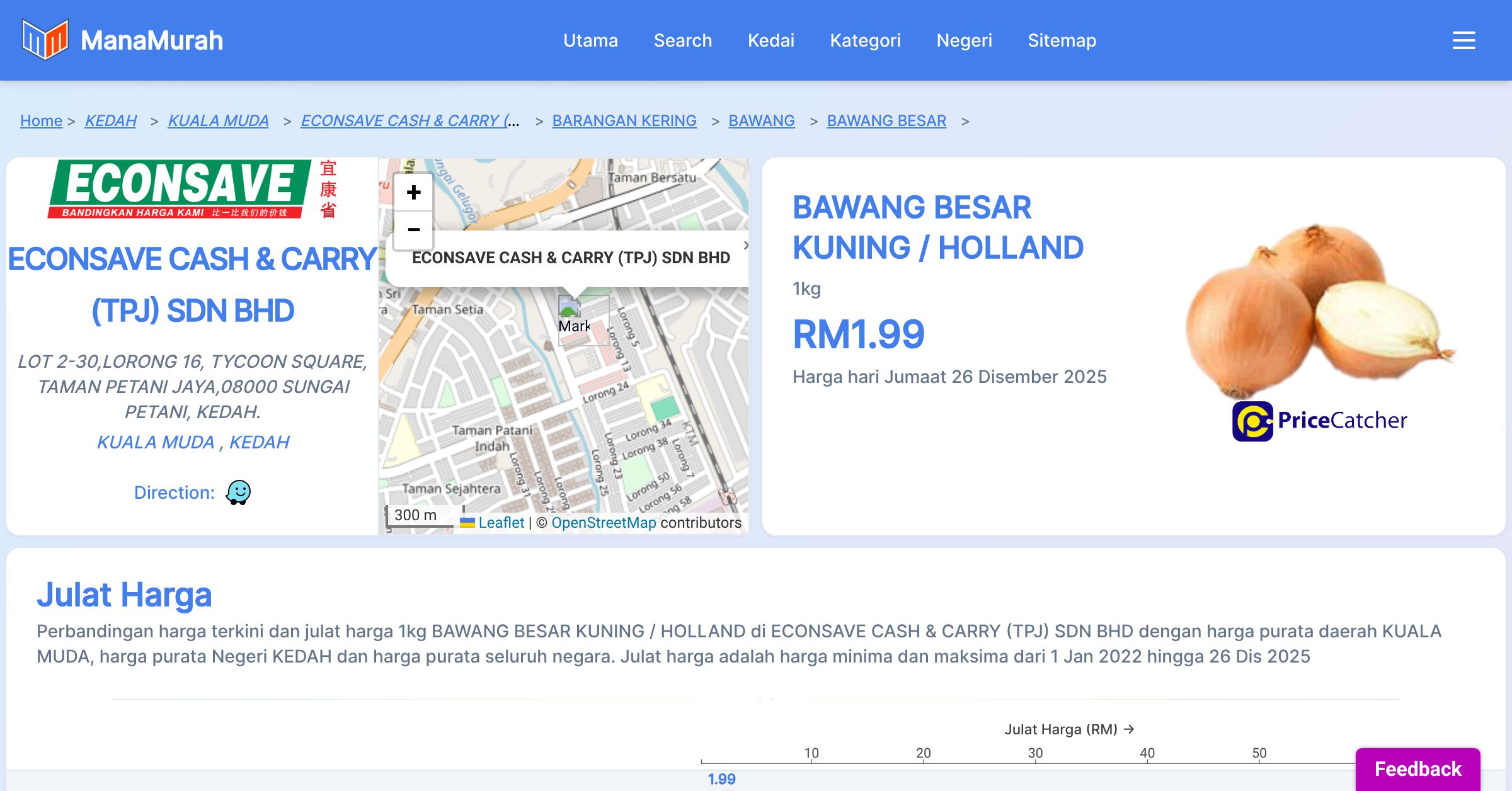Click the PriceCatcher logo

click(x=1319, y=421)
